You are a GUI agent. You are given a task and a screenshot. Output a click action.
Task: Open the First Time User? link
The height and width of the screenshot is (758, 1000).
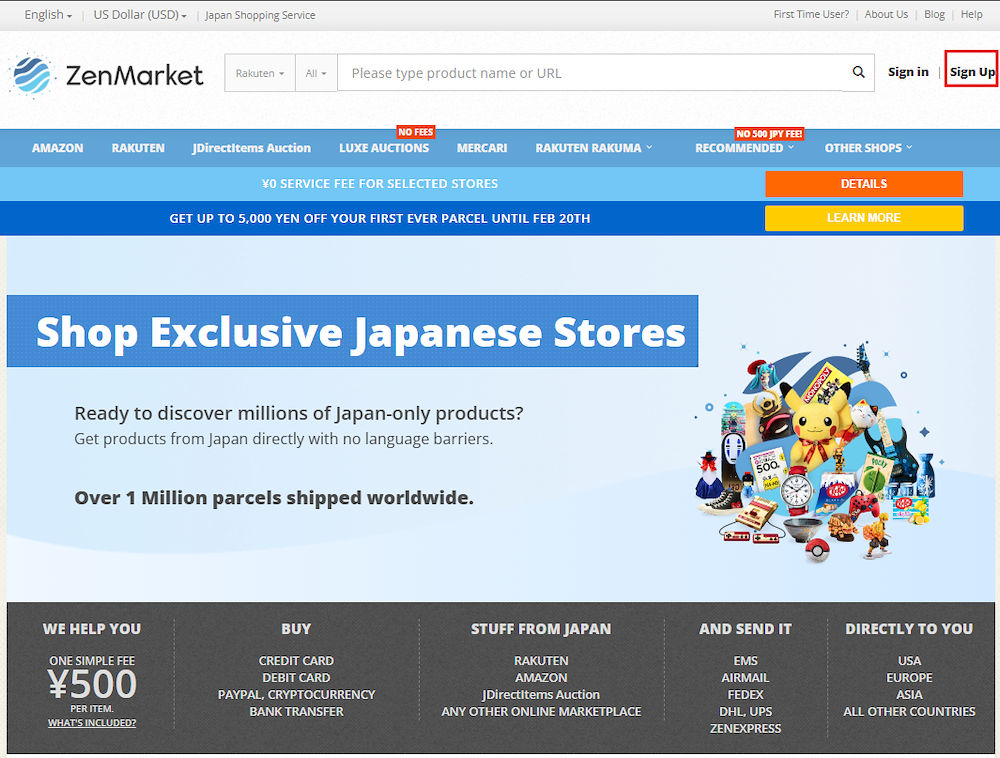811,15
